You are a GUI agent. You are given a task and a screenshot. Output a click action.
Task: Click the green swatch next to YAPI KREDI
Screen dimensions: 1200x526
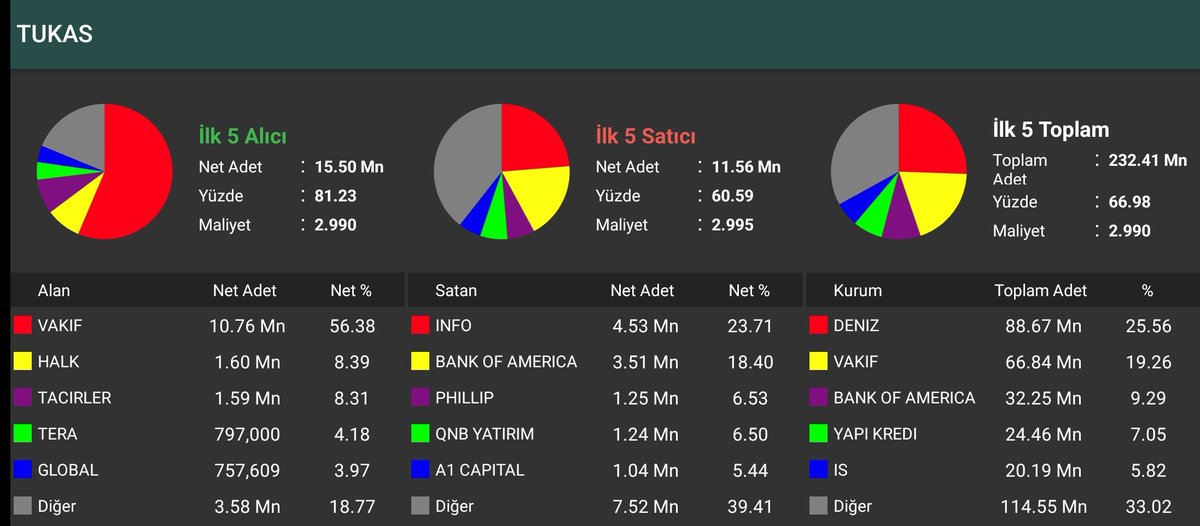coord(818,434)
